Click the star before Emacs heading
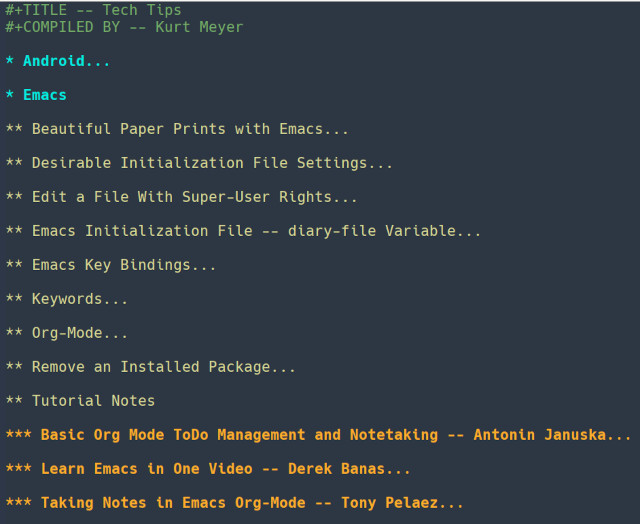Image resolution: width=640 pixels, height=524 pixels. coord(10,94)
